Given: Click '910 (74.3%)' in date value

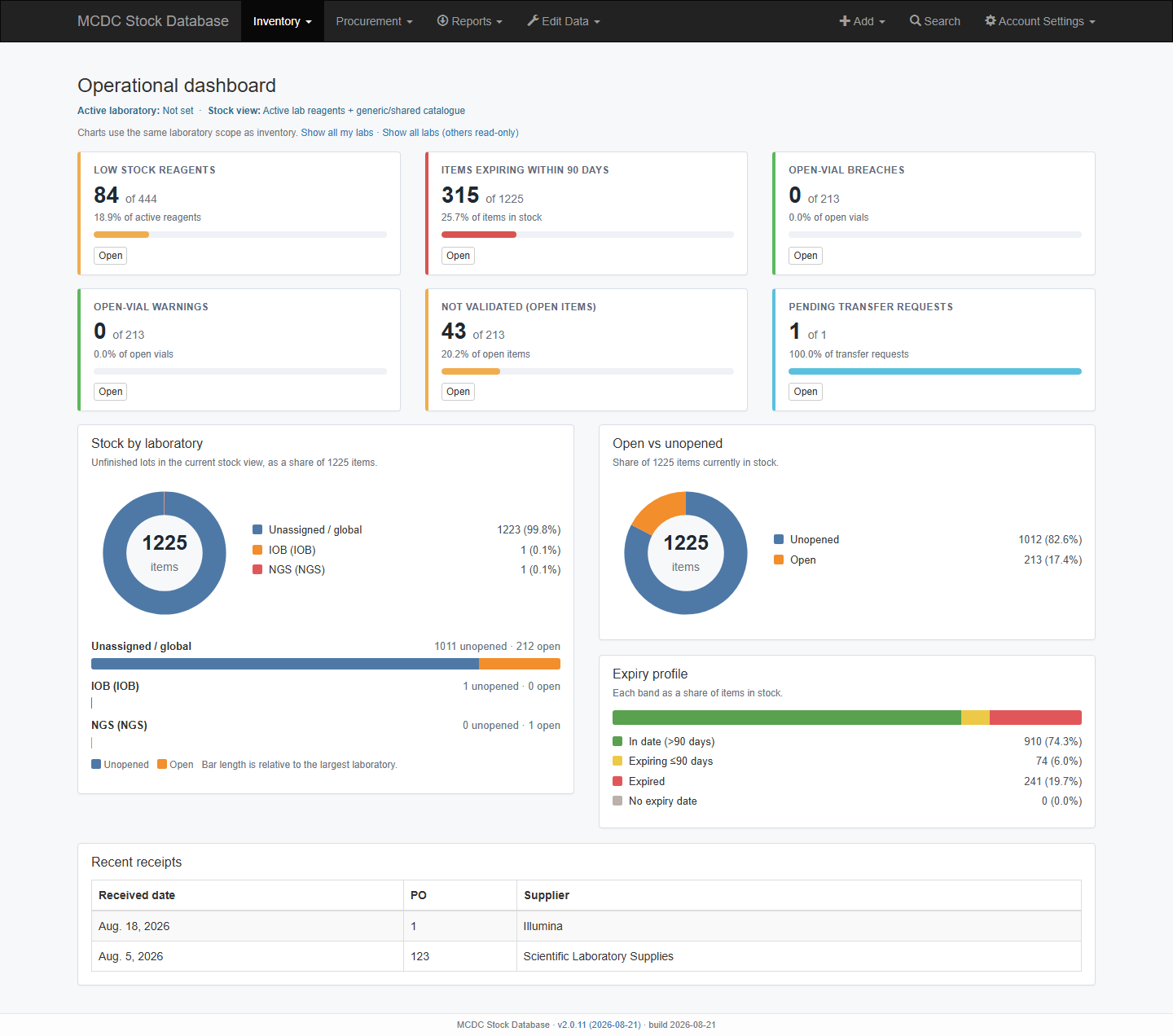Looking at the screenshot, I should 1052,741.
